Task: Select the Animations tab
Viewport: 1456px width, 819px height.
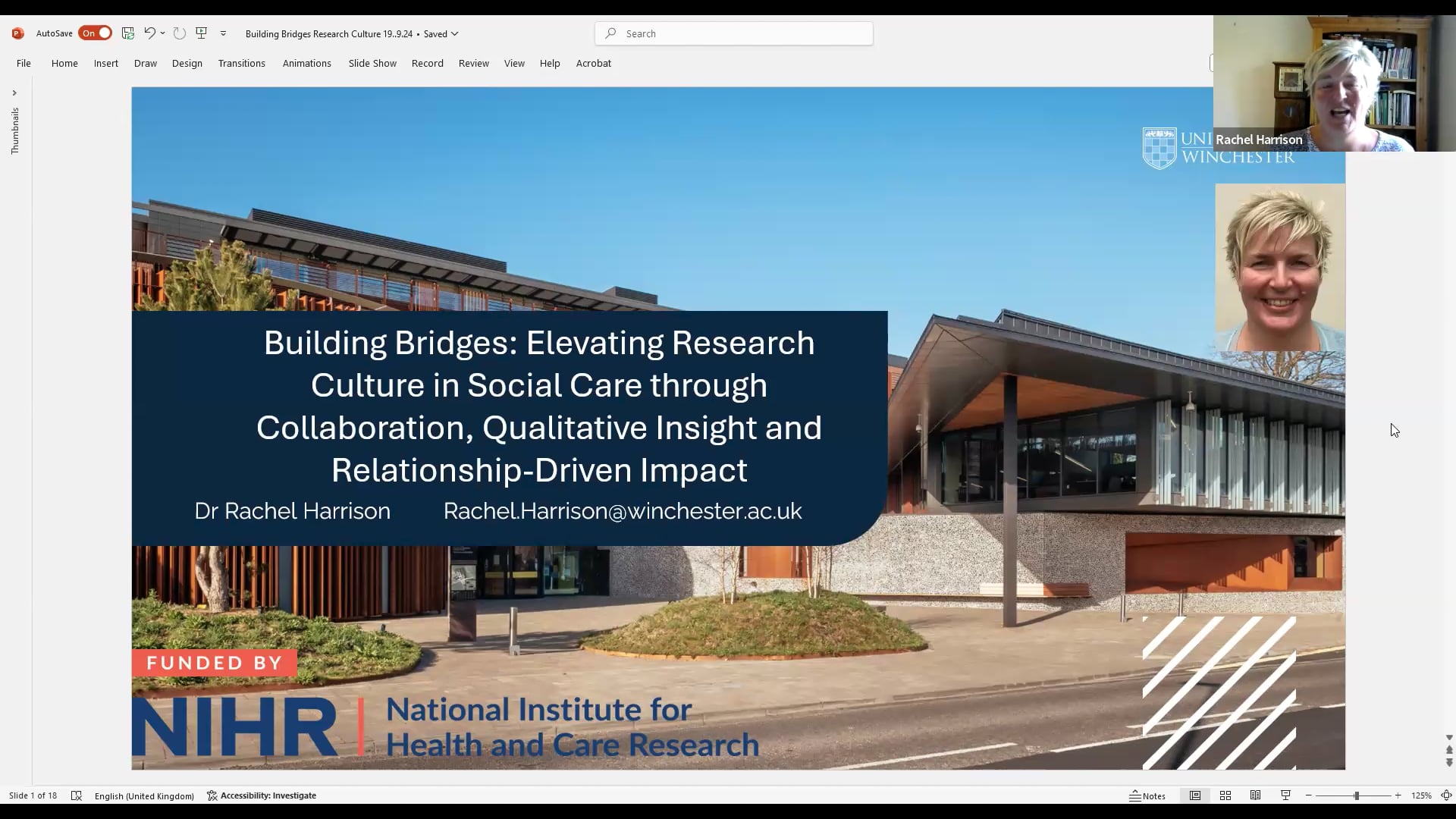Action: pos(307,63)
